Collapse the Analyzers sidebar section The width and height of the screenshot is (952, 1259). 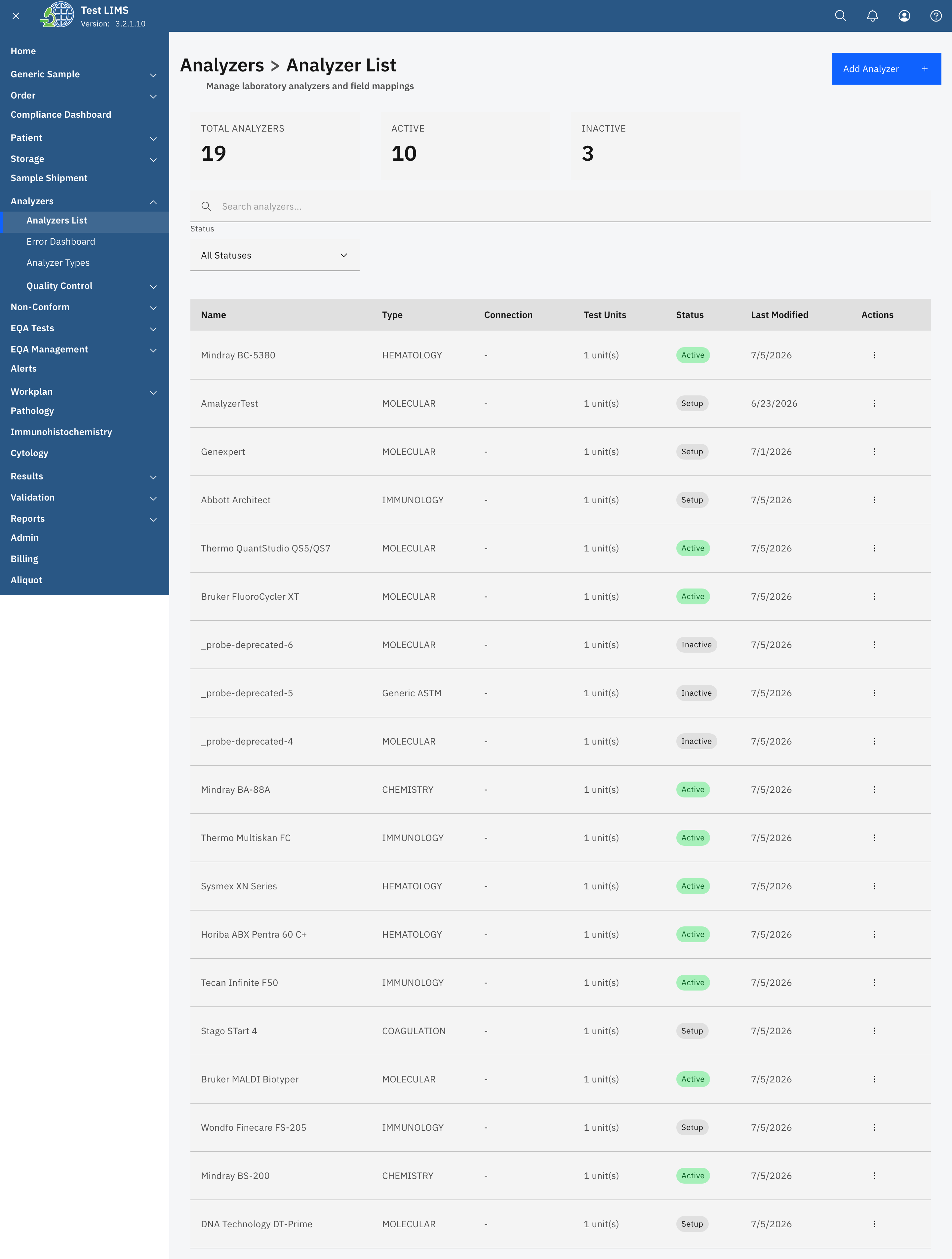[x=84, y=201]
